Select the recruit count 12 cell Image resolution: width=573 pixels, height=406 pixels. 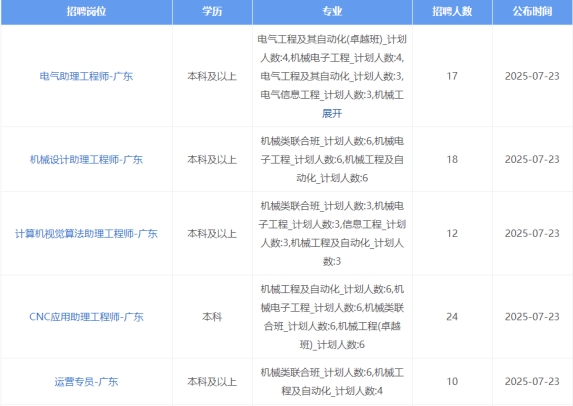tap(452, 234)
